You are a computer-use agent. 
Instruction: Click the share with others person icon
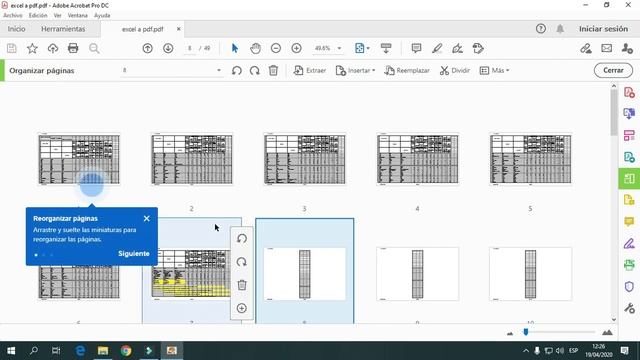(627, 48)
